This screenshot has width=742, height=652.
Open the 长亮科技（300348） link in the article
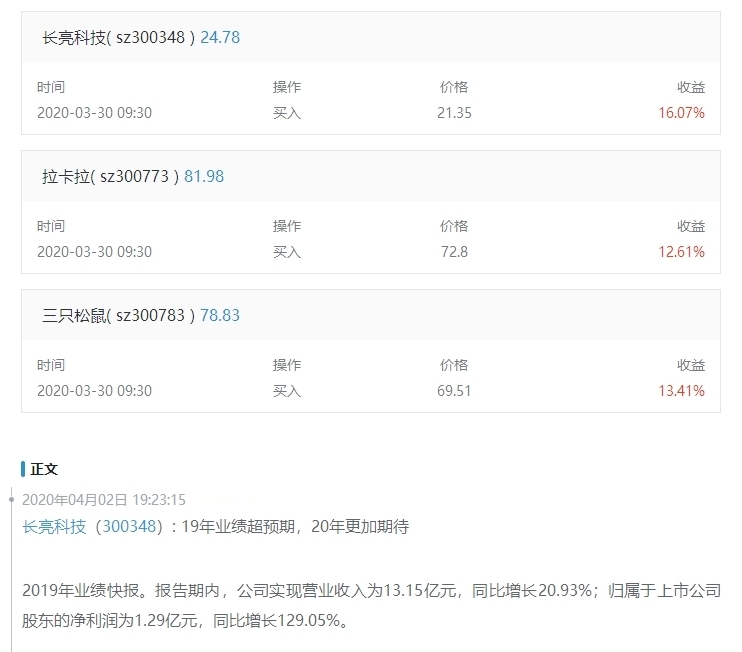(x=93, y=526)
